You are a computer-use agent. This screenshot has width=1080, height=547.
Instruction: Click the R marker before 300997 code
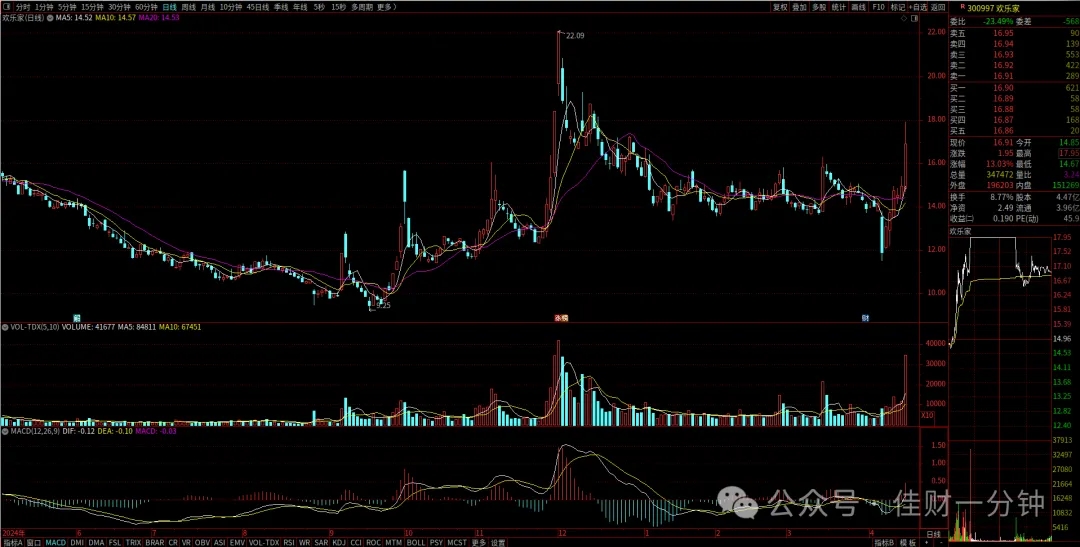coord(962,6)
